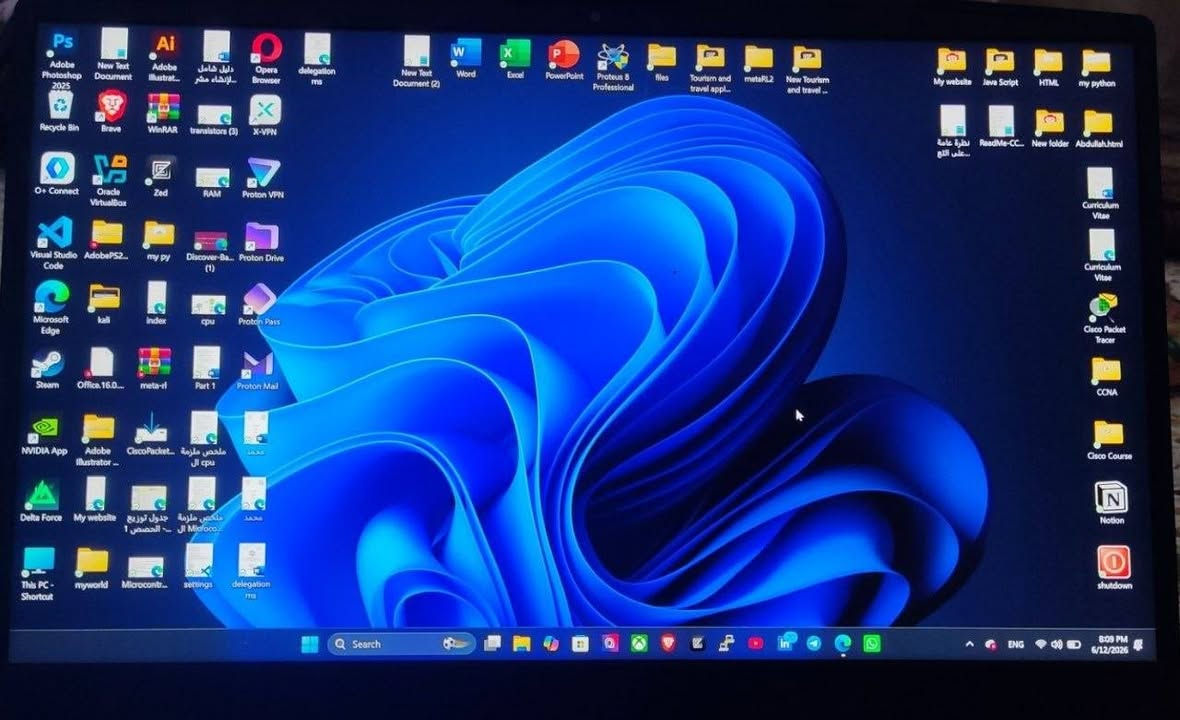This screenshot has width=1180, height=720.
Task: Open the Java Script folder
Action: 1000,68
